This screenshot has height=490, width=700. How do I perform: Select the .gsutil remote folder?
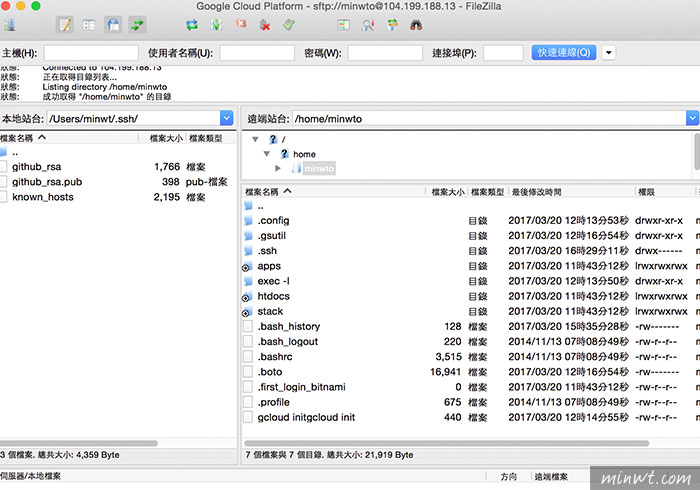[471, 236]
